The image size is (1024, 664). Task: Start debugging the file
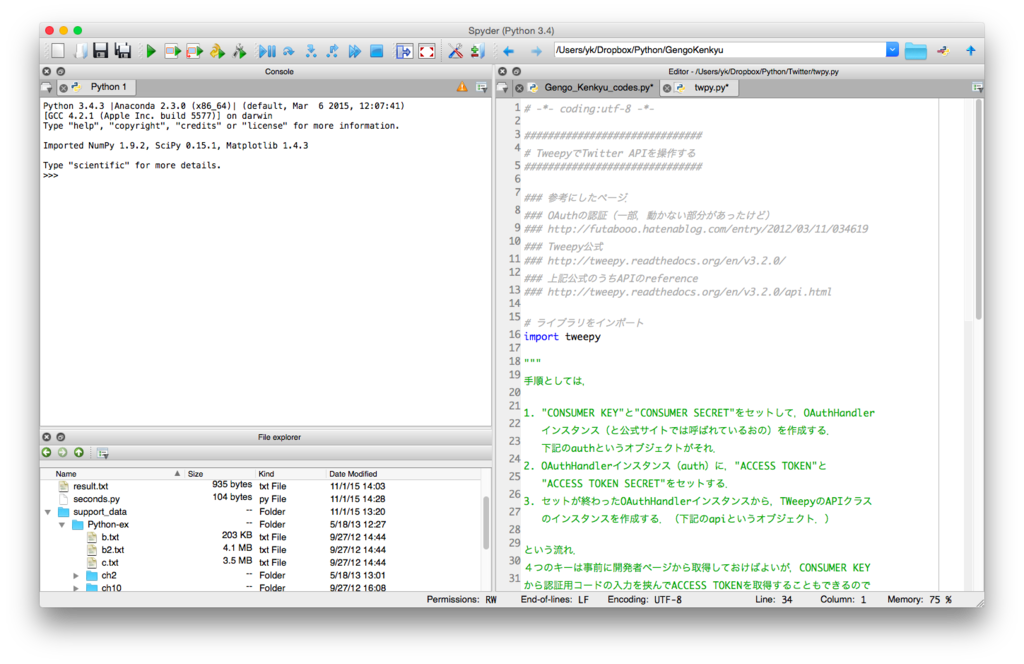[x=266, y=50]
